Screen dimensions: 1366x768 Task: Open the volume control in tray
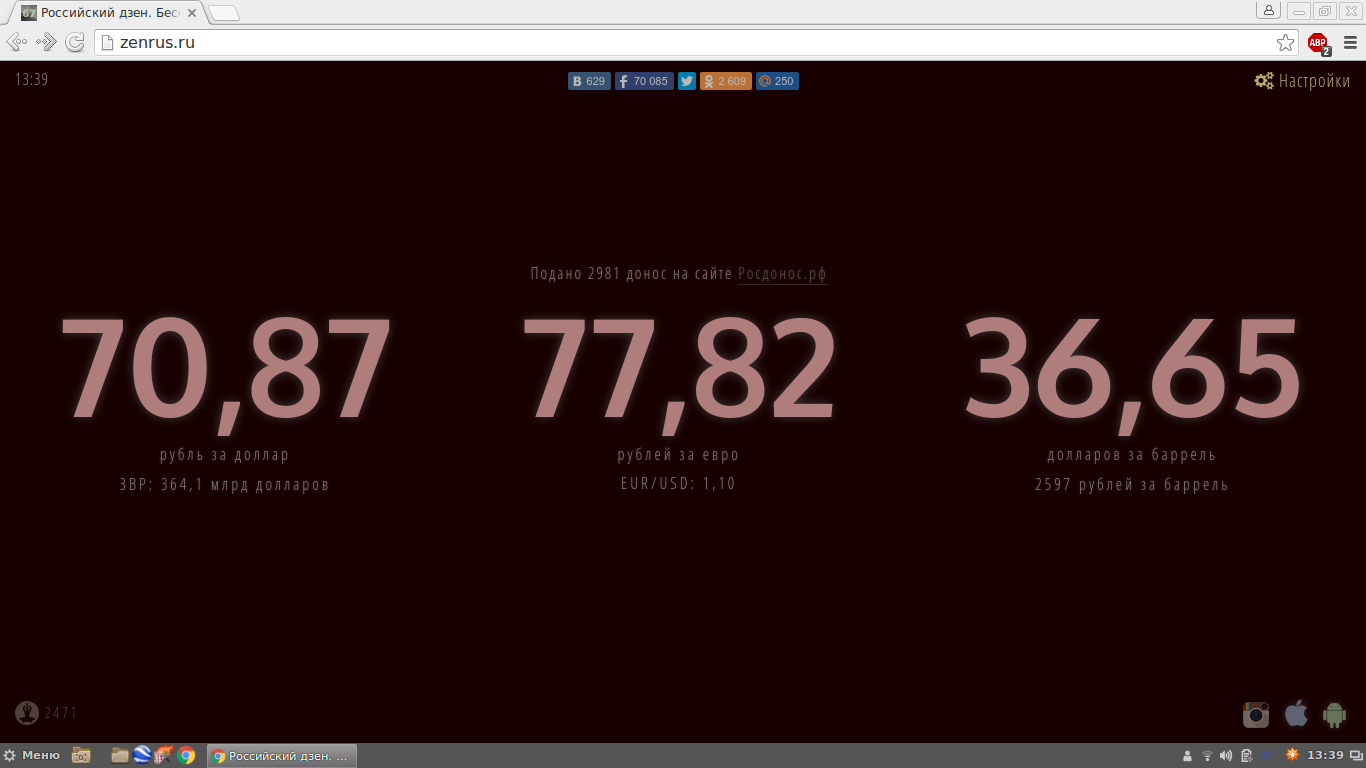pyautogui.click(x=1226, y=755)
